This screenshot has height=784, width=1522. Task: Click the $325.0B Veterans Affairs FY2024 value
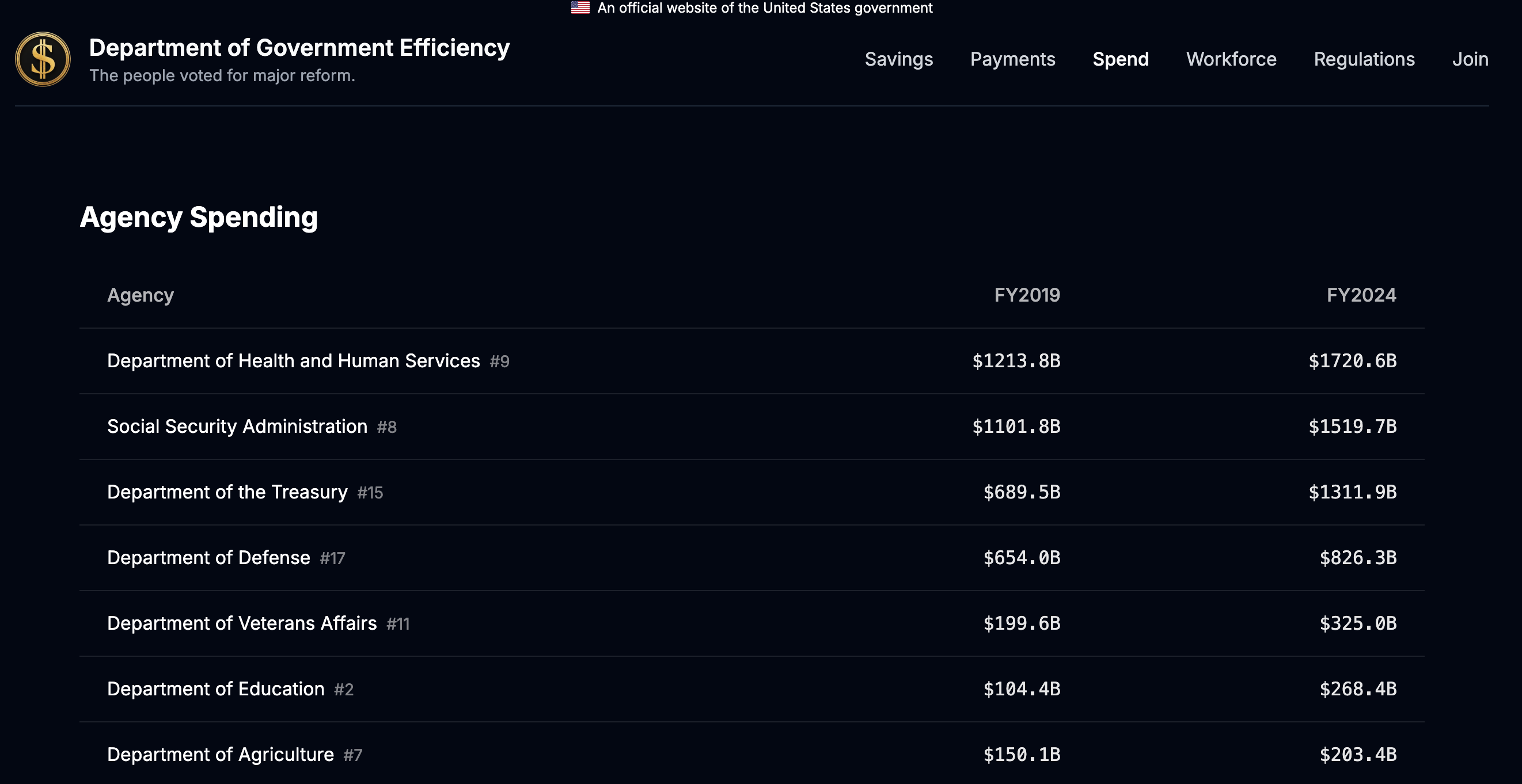pos(1358,623)
